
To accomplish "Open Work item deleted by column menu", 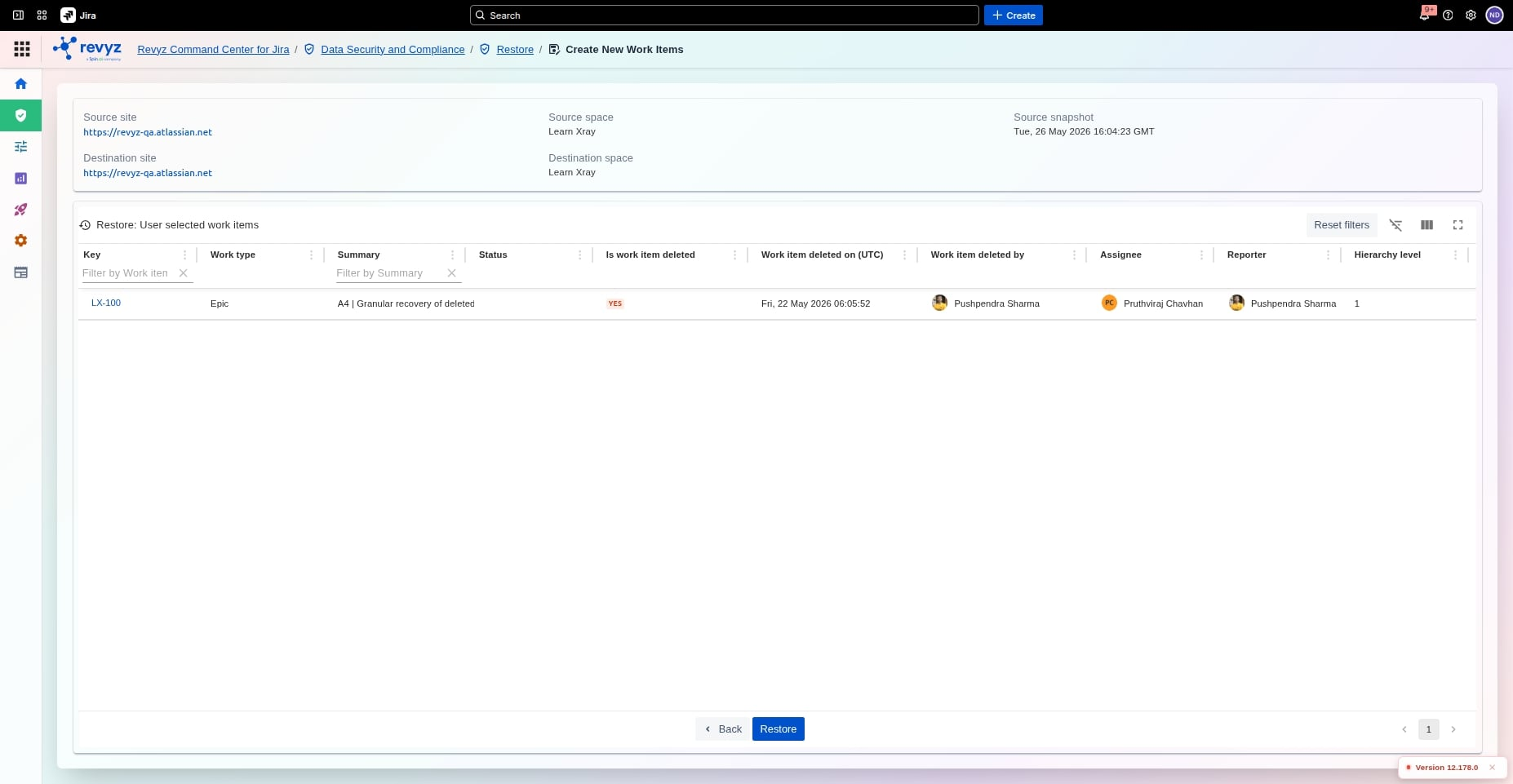I will pyautogui.click(x=1074, y=255).
